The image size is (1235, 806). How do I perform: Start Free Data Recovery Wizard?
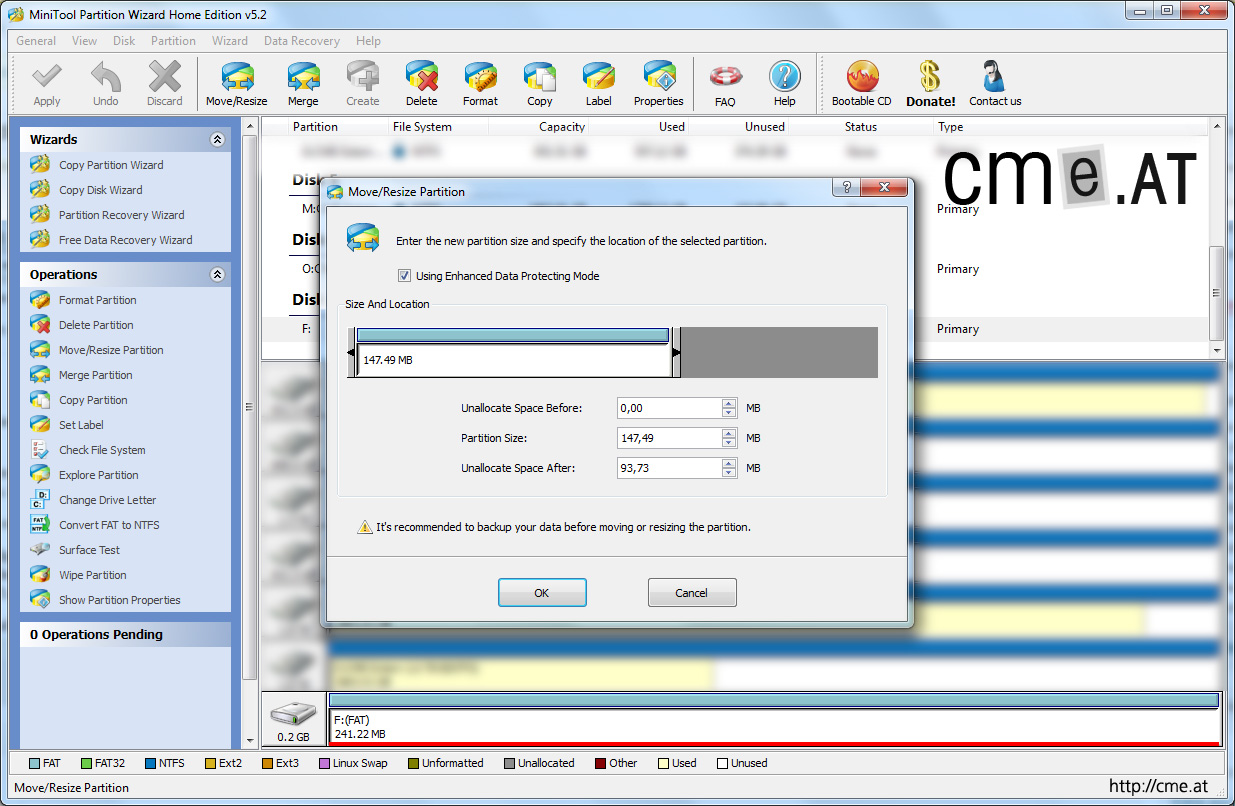[x=125, y=240]
